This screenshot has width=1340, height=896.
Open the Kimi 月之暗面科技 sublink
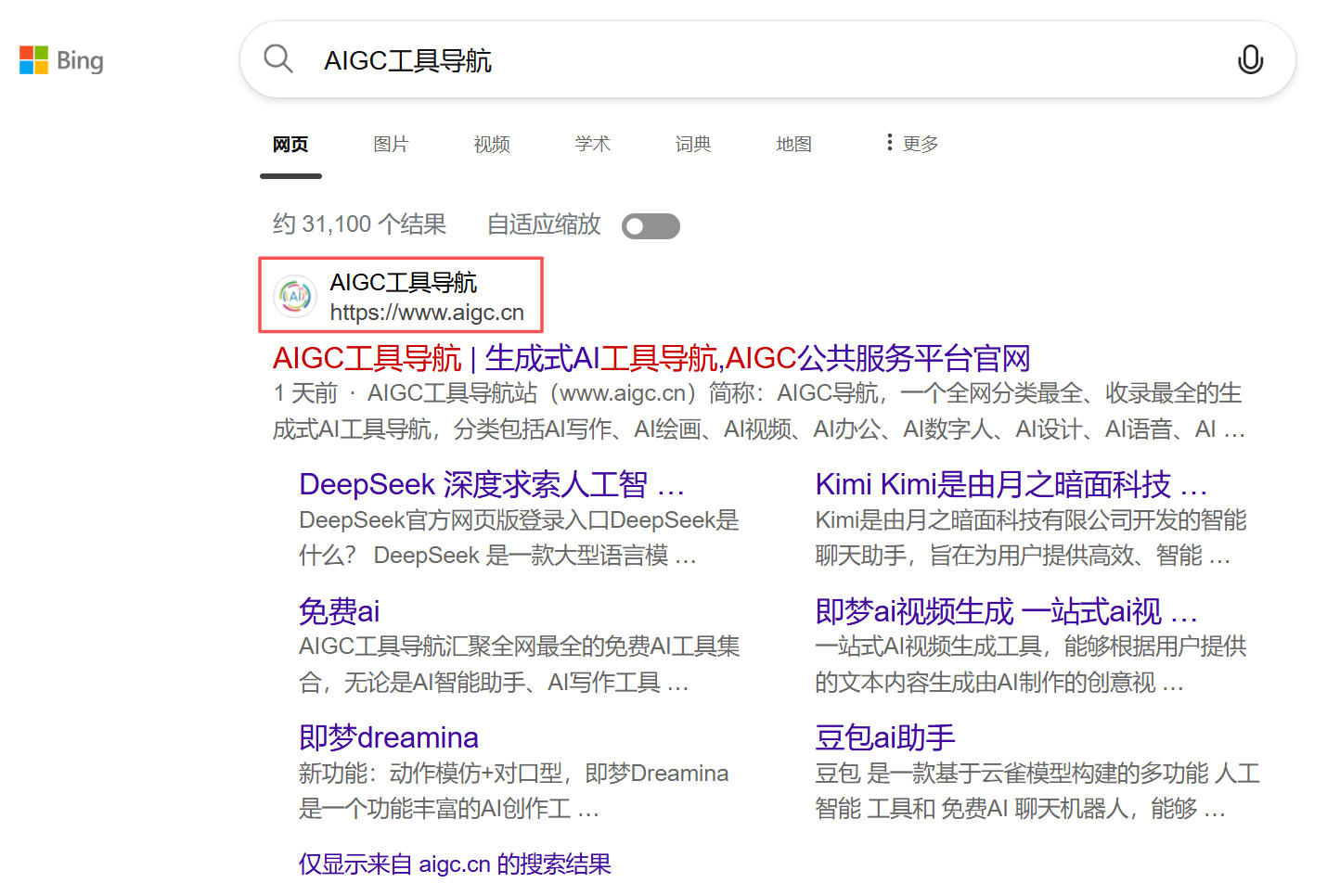point(1010,484)
